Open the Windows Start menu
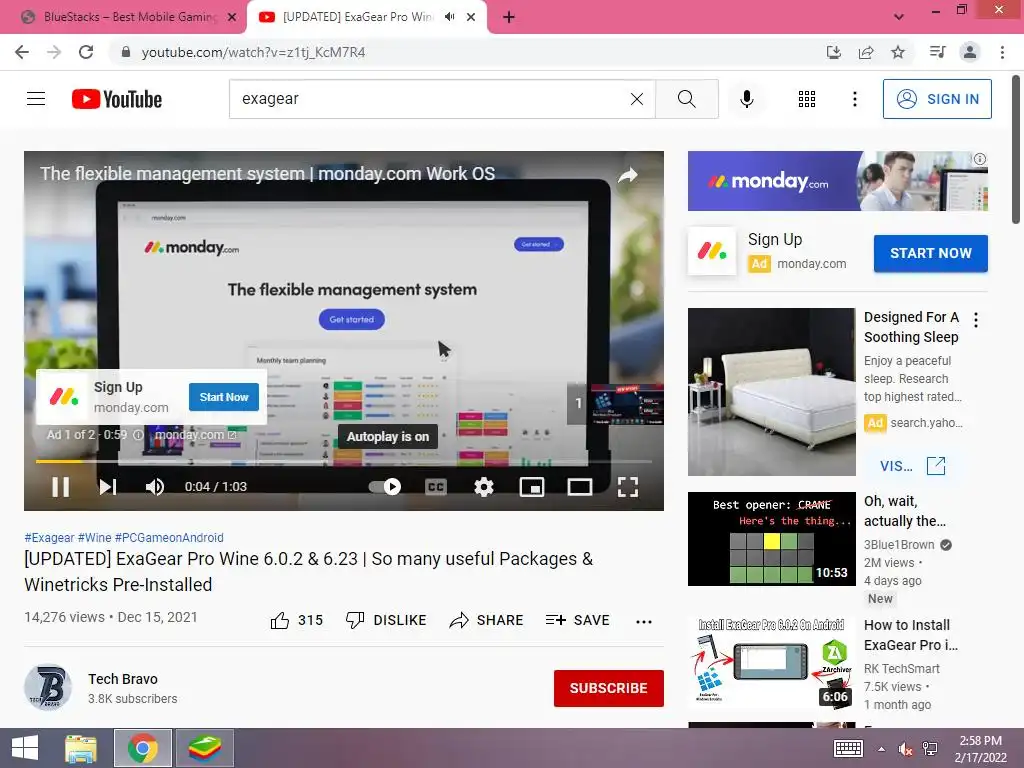The image size is (1024, 768). tap(25, 748)
